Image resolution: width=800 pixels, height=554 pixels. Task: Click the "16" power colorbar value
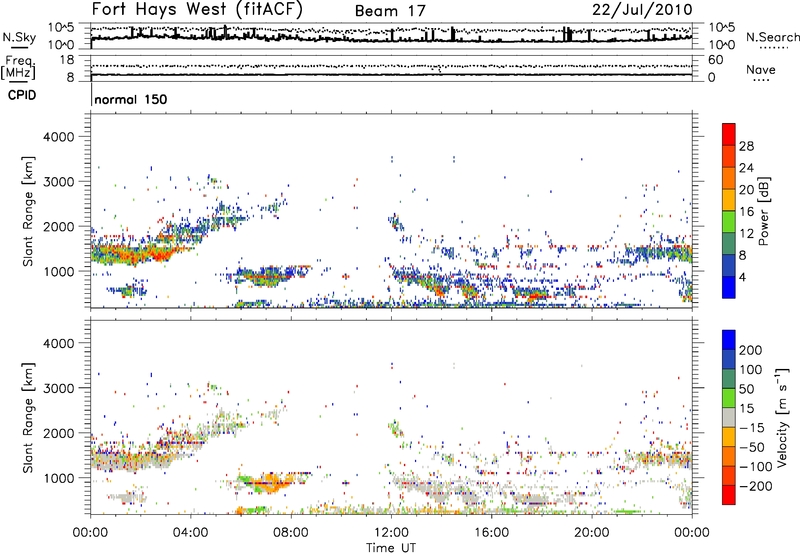click(746, 212)
